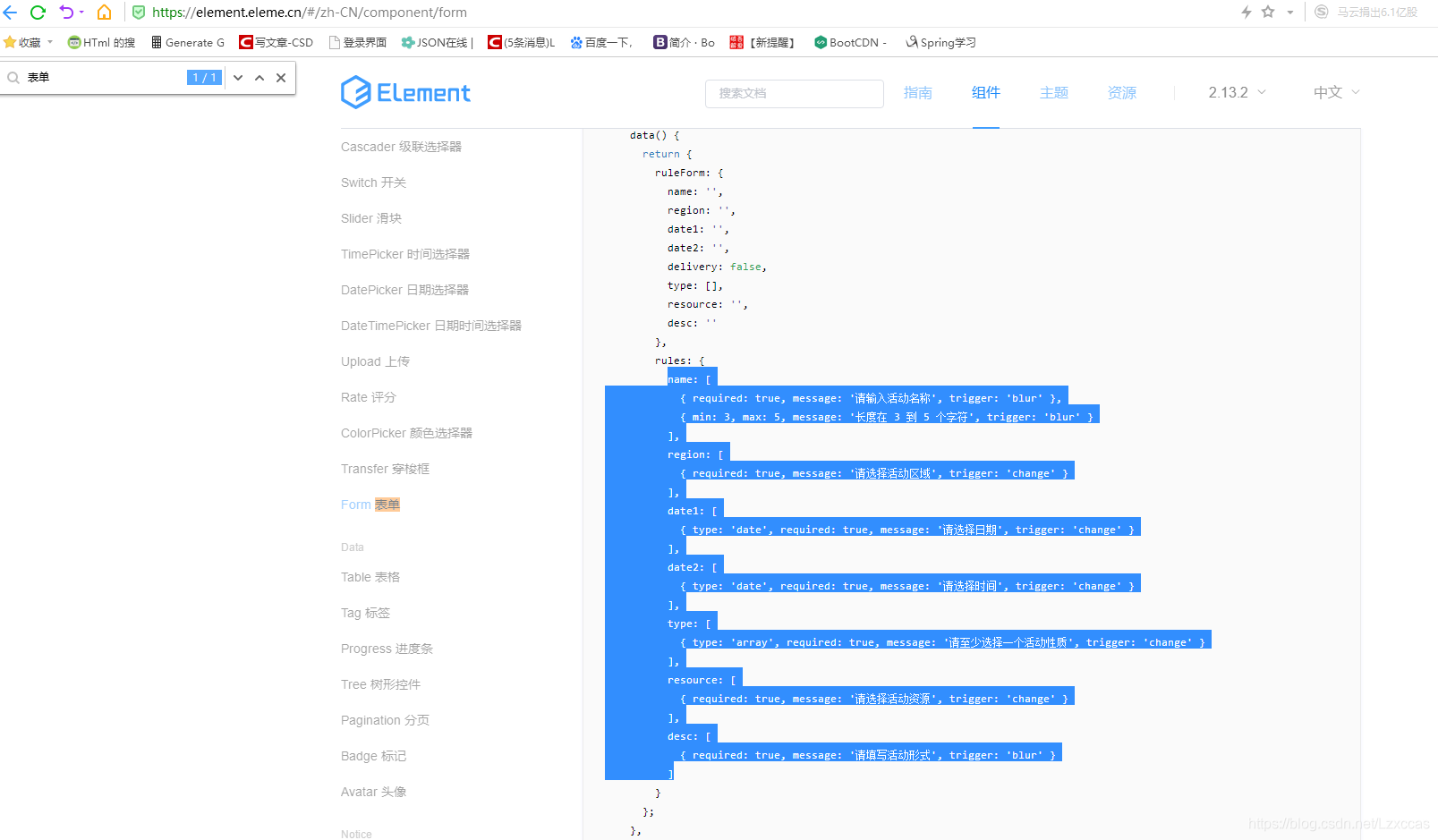Expand the 中文 language dropdown
The image size is (1438, 840).
click(x=1336, y=92)
